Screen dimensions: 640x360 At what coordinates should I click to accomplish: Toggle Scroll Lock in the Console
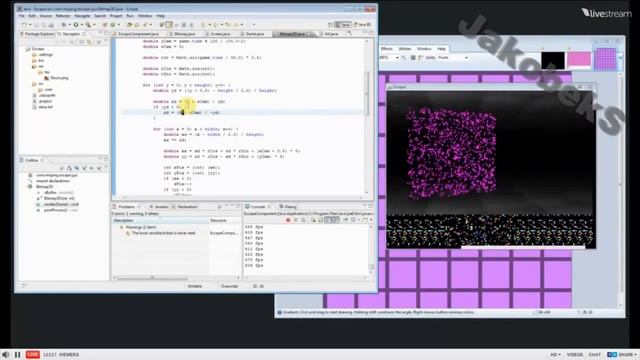coord(320,220)
